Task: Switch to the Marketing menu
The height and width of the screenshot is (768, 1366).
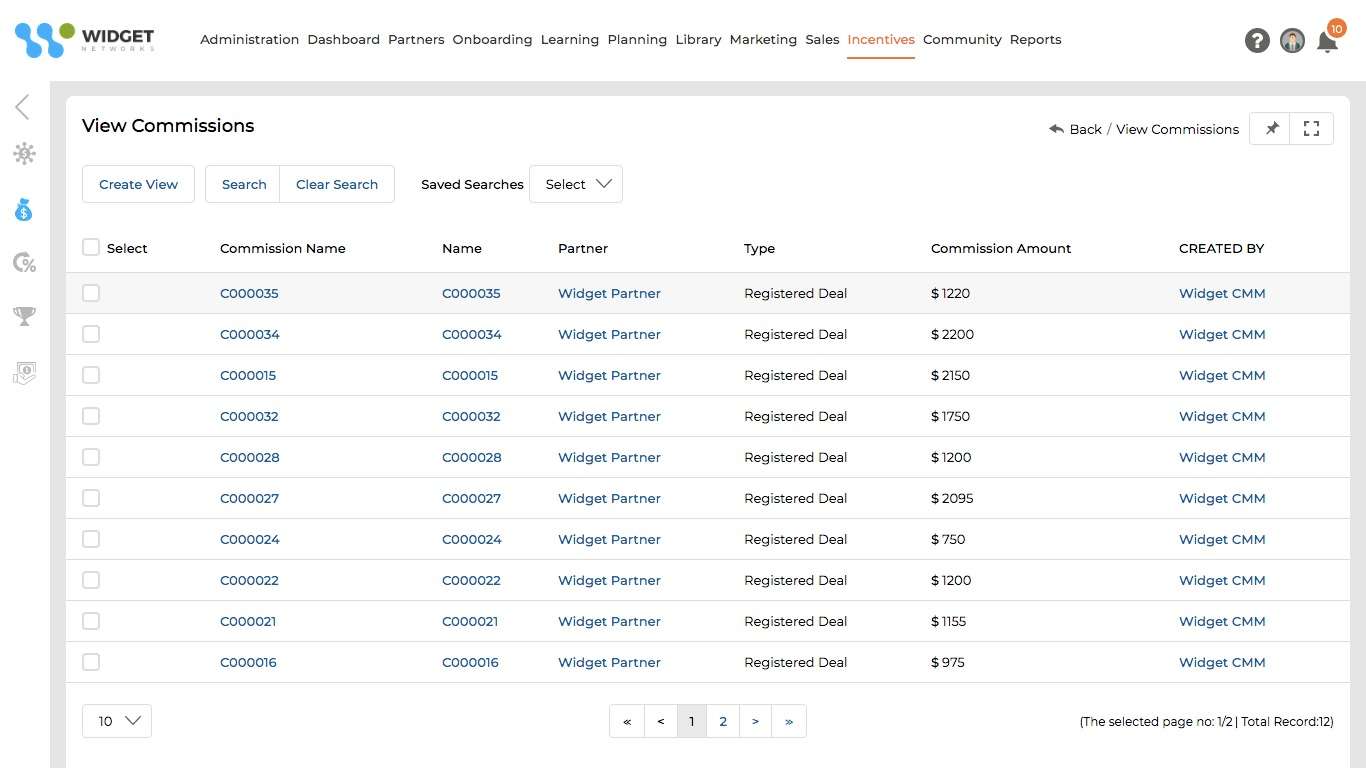Action: 763,40
